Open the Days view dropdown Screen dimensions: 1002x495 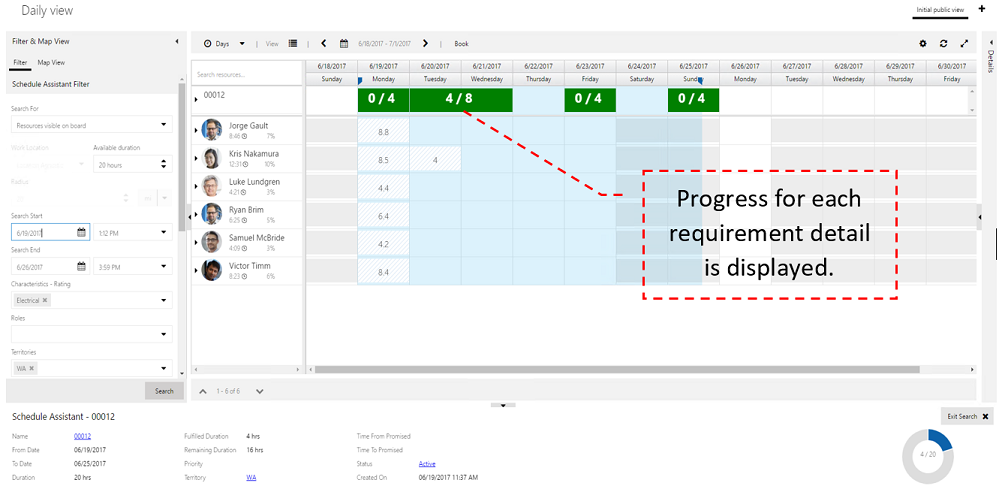pyautogui.click(x=220, y=44)
